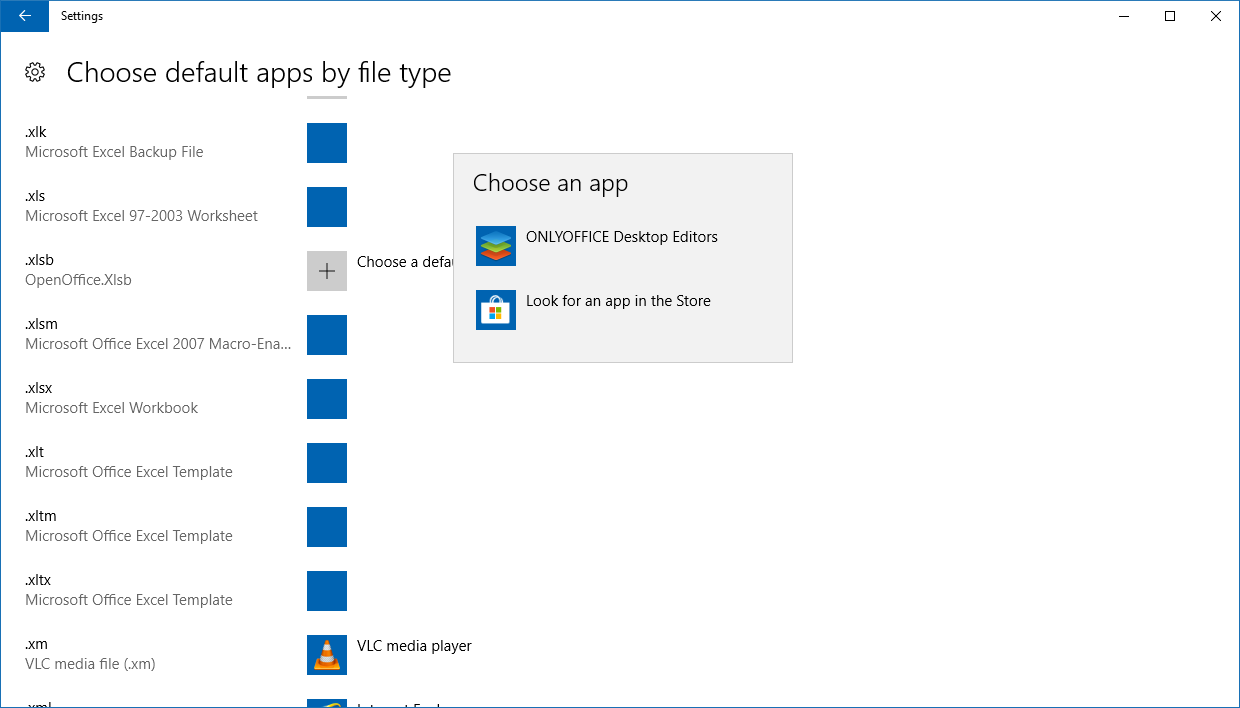Click the settings gear icon beside title
1240x708 pixels.
pyautogui.click(x=35, y=72)
